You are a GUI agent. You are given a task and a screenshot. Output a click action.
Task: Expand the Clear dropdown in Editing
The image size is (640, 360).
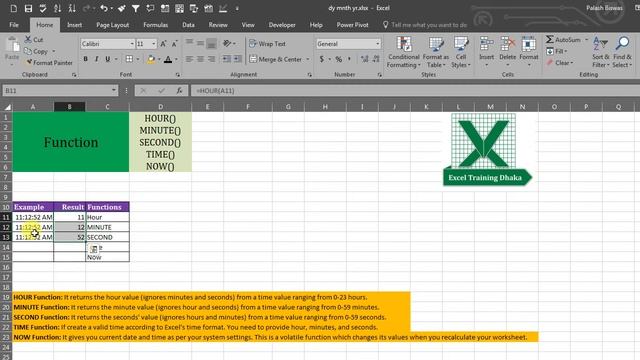(x=572, y=62)
